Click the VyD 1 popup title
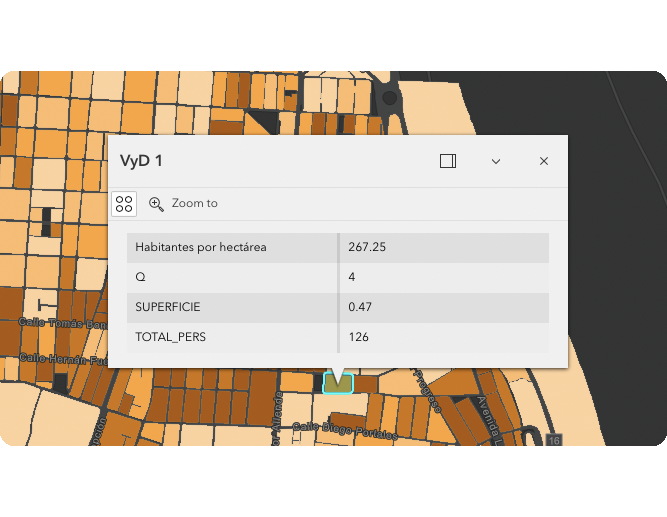Viewport: 667px width, 517px height. pos(141,161)
